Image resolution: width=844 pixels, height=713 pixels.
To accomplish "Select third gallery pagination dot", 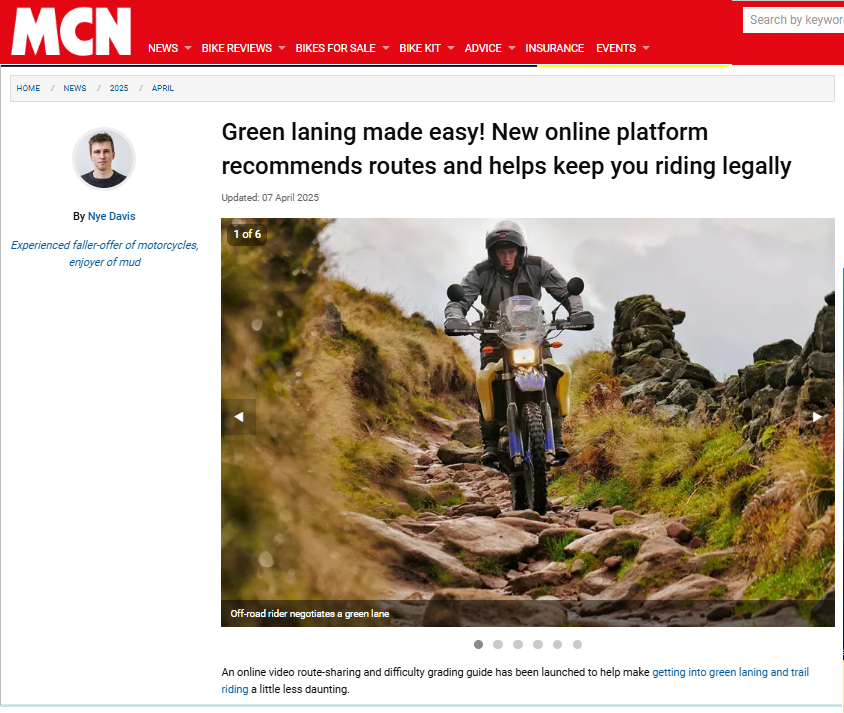I will coord(518,644).
